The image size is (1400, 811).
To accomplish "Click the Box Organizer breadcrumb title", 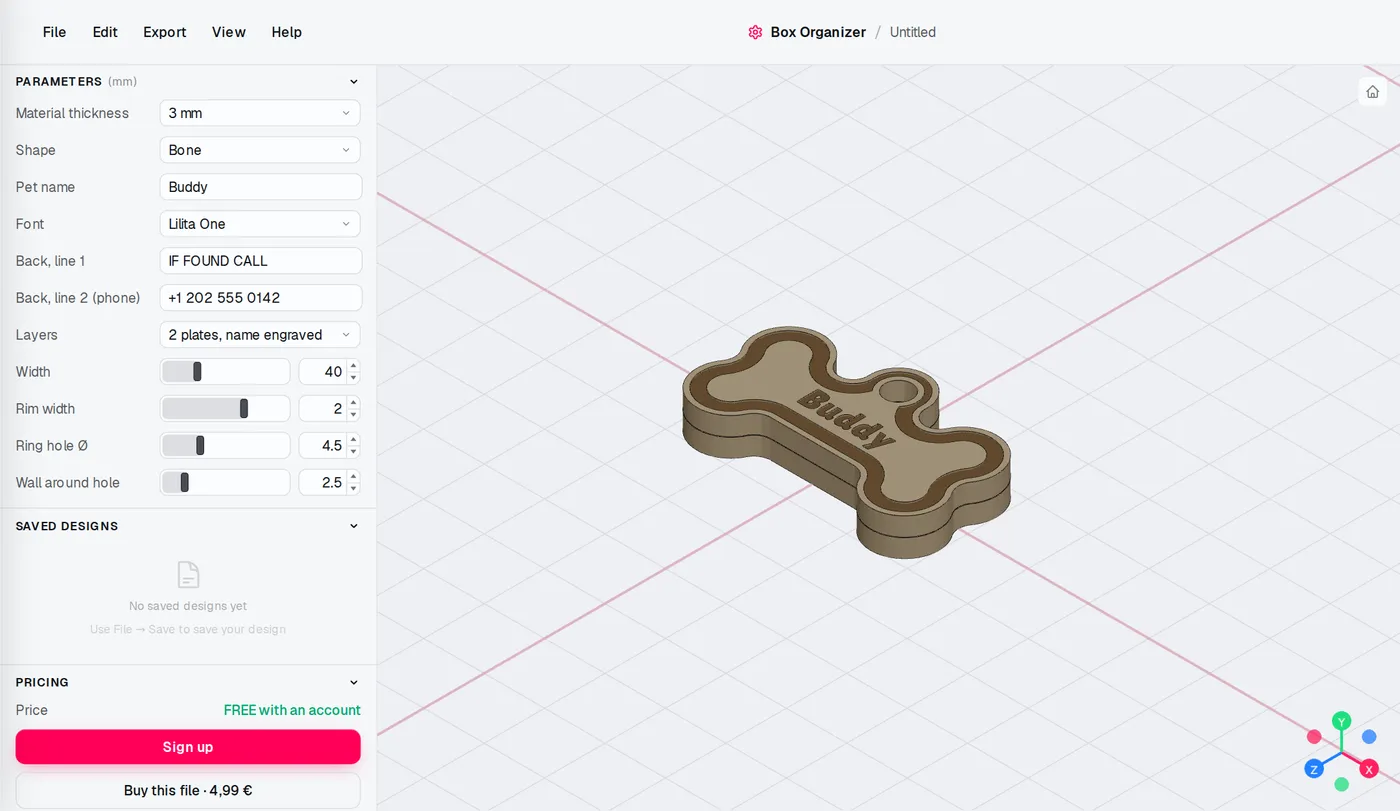I will [818, 32].
